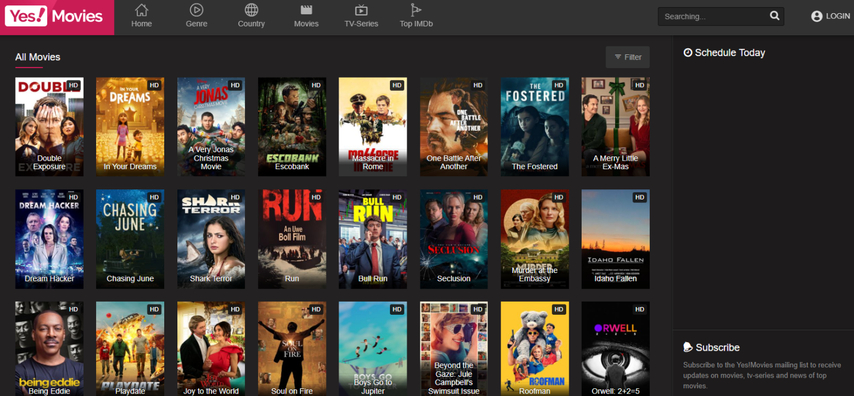This screenshot has height=396, width=854.
Task: Click HD badge on Roofman
Action: [x=559, y=309]
